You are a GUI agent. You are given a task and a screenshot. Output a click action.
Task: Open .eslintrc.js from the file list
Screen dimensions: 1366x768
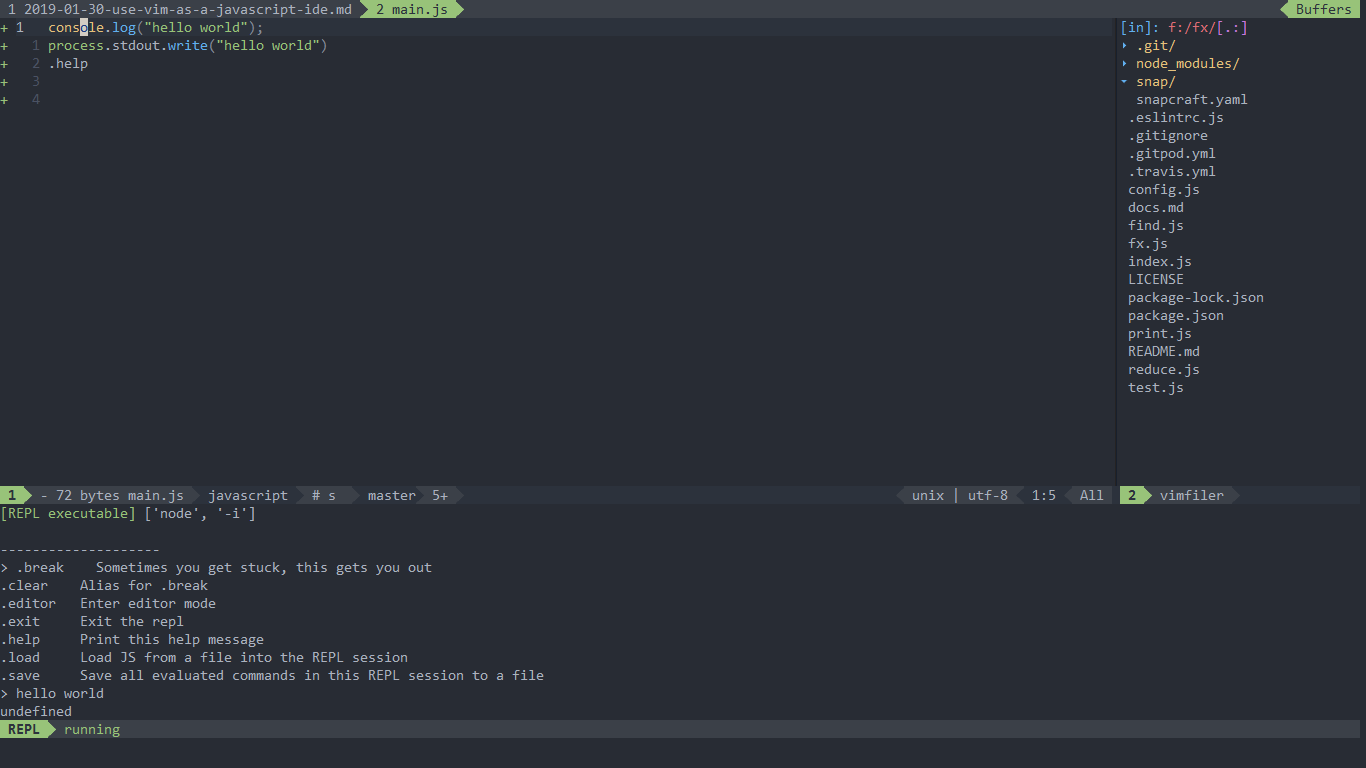[x=1176, y=117]
